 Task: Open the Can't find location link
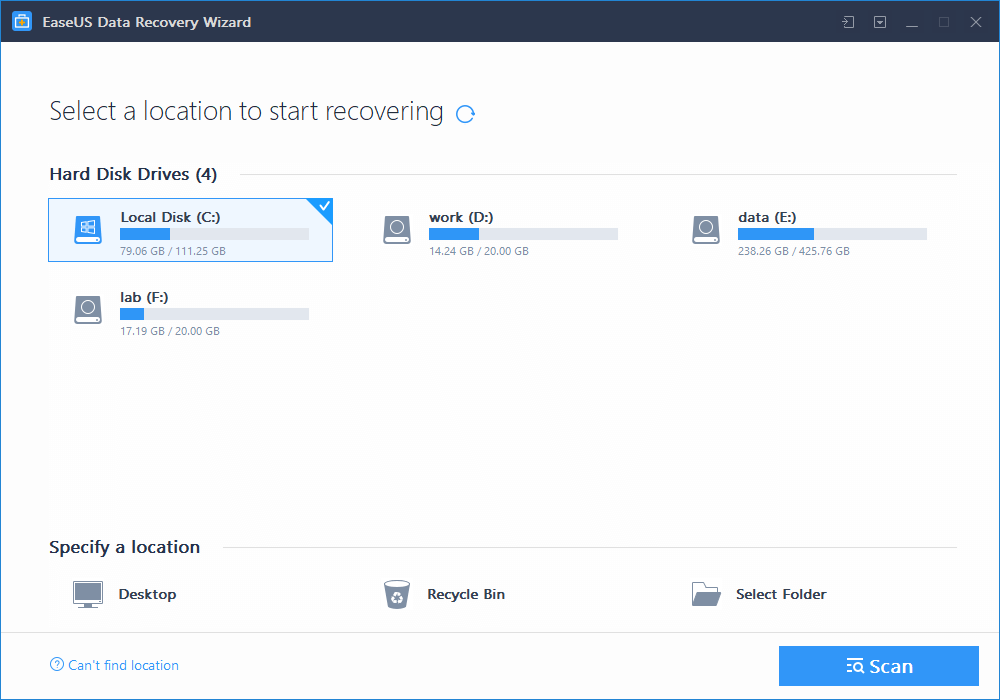pyautogui.click(x=113, y=665)
